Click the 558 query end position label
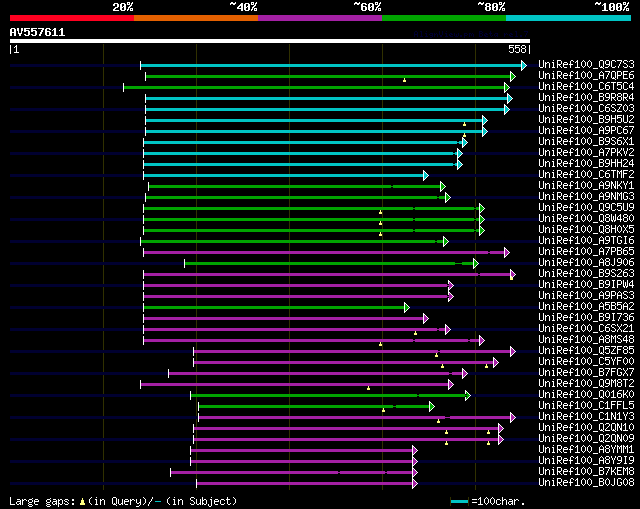Viewport: 640px width, 509px height. (x=517, y=49)
